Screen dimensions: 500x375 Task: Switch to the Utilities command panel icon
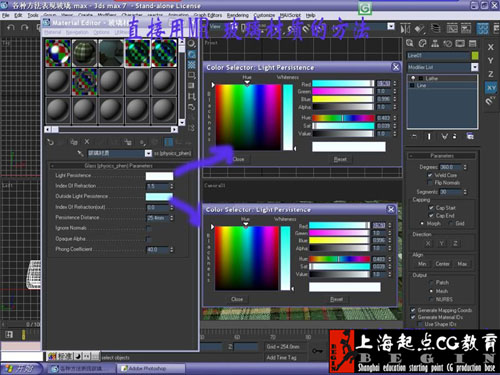pyautogui.click(x=472, y=43)
